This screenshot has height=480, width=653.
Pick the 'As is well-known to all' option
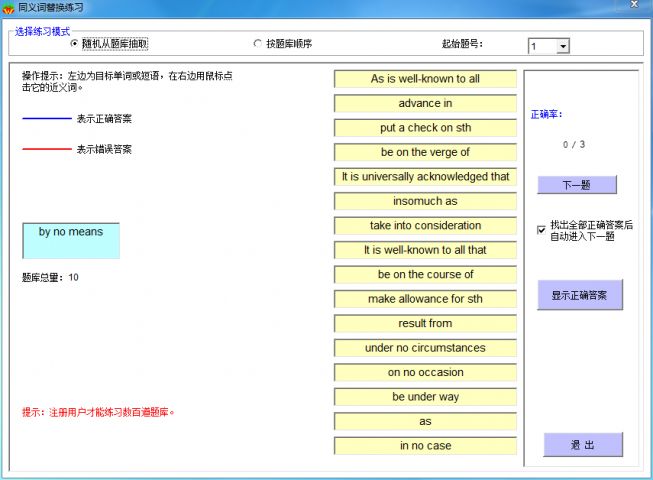point(425,79)
